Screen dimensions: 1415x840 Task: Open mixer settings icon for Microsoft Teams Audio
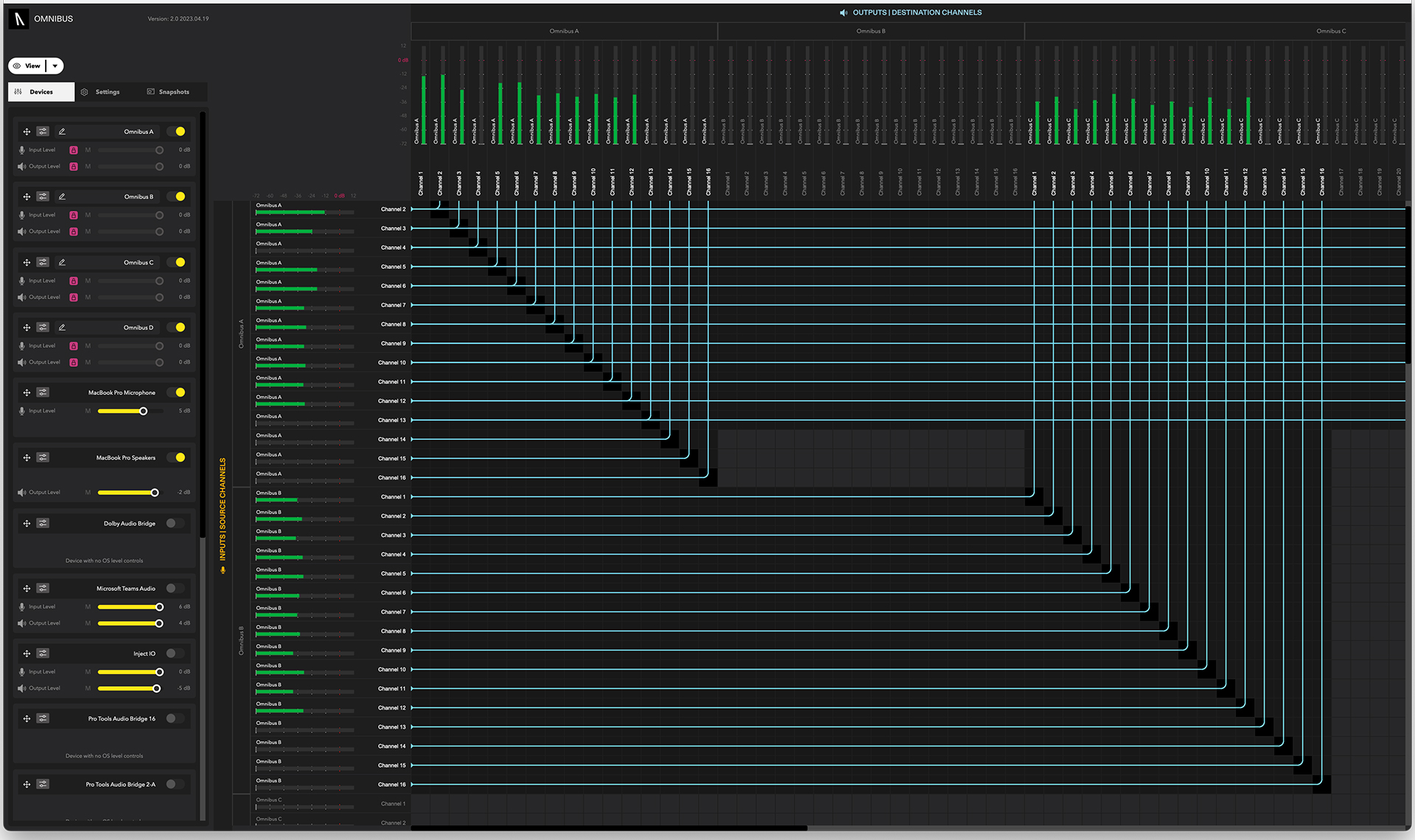43,589
